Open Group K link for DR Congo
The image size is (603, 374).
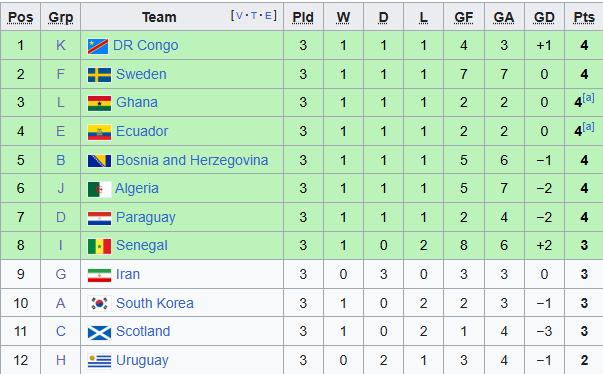[x=61, y=45]
